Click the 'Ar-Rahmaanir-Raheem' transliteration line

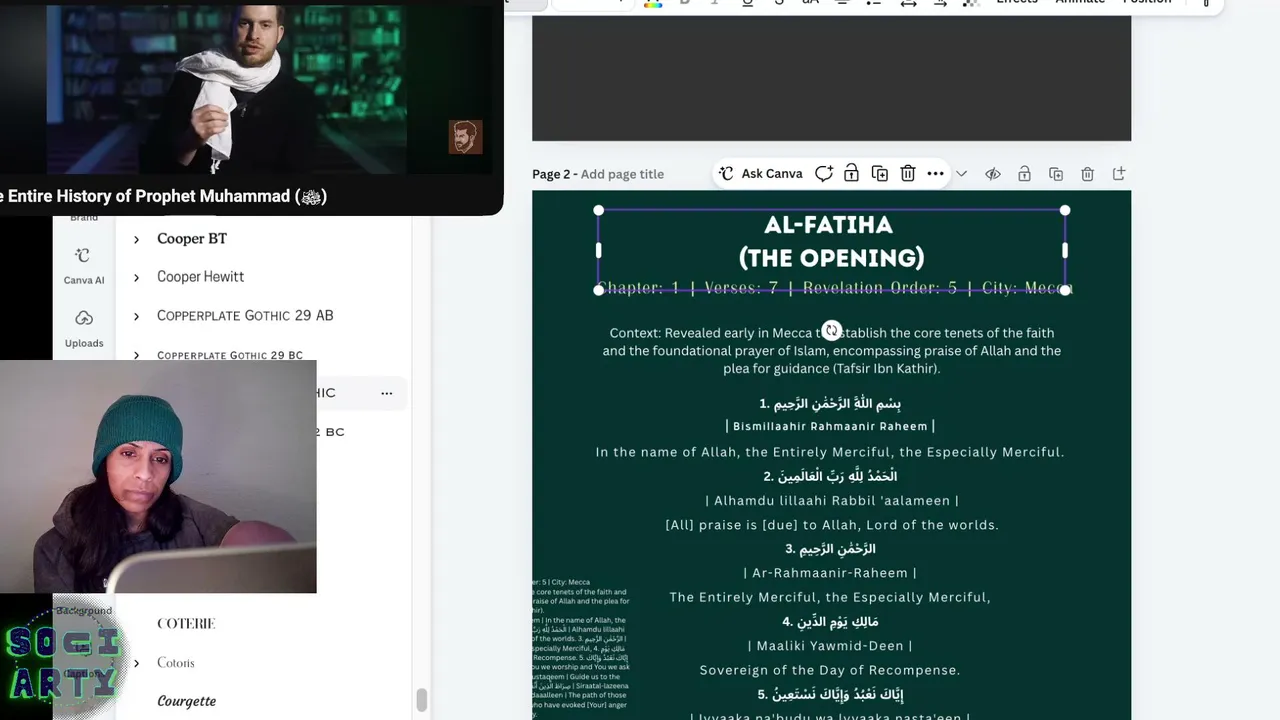pyautogui.click(x=830, y=573)
